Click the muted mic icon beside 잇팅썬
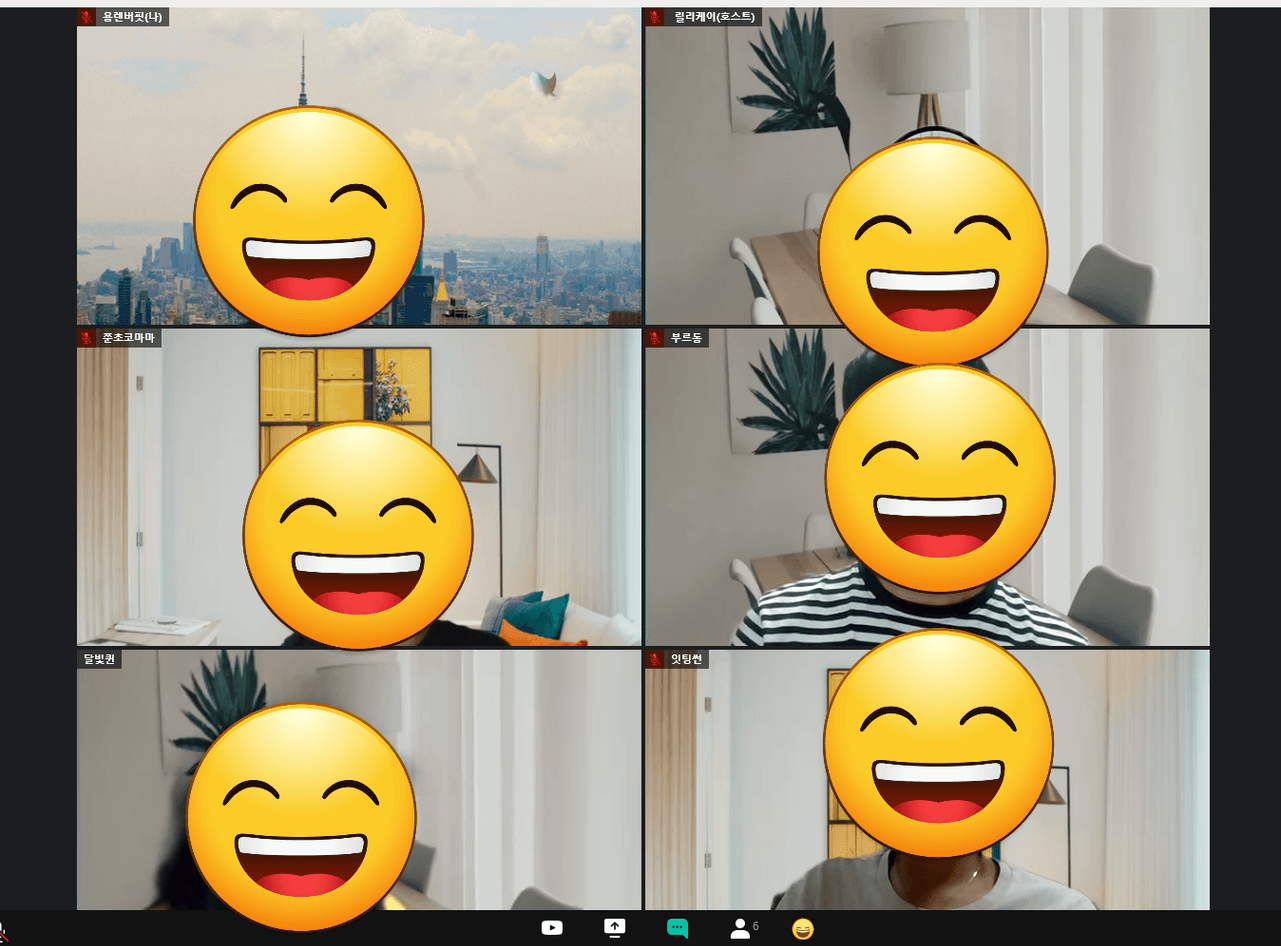Viewport: 1281px width, 946px height. 655,659
